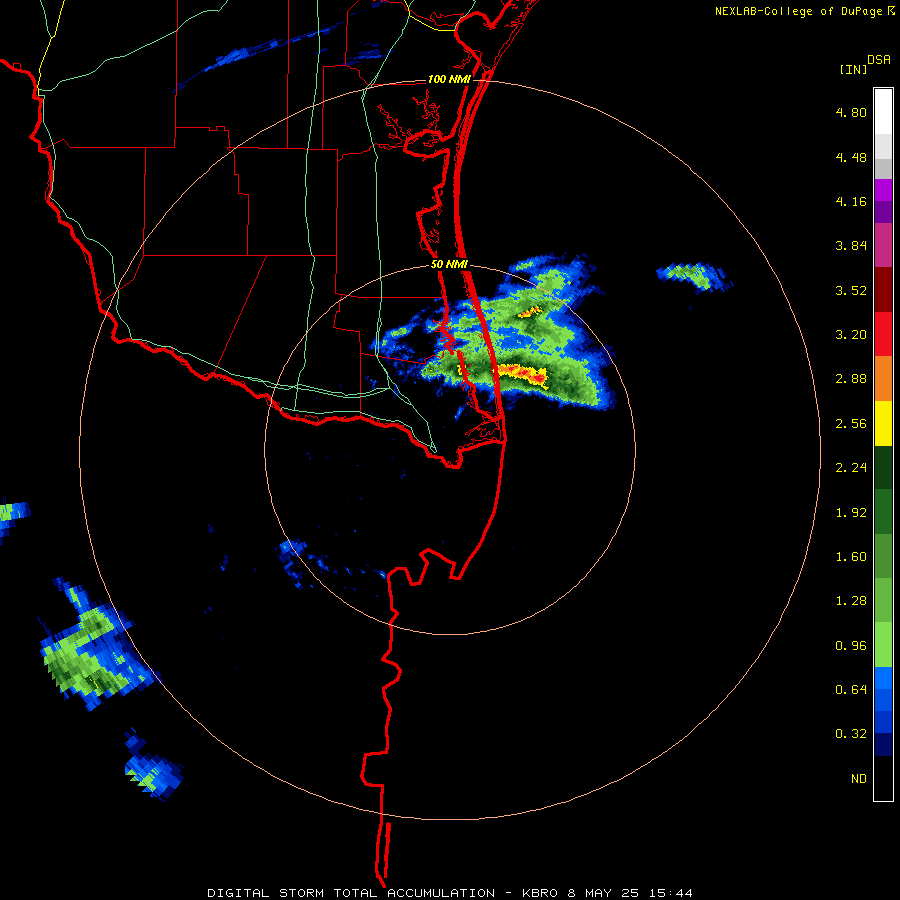Pick the white swatch topping the legend
Screen dimensions: 900x900
[883, 112]
